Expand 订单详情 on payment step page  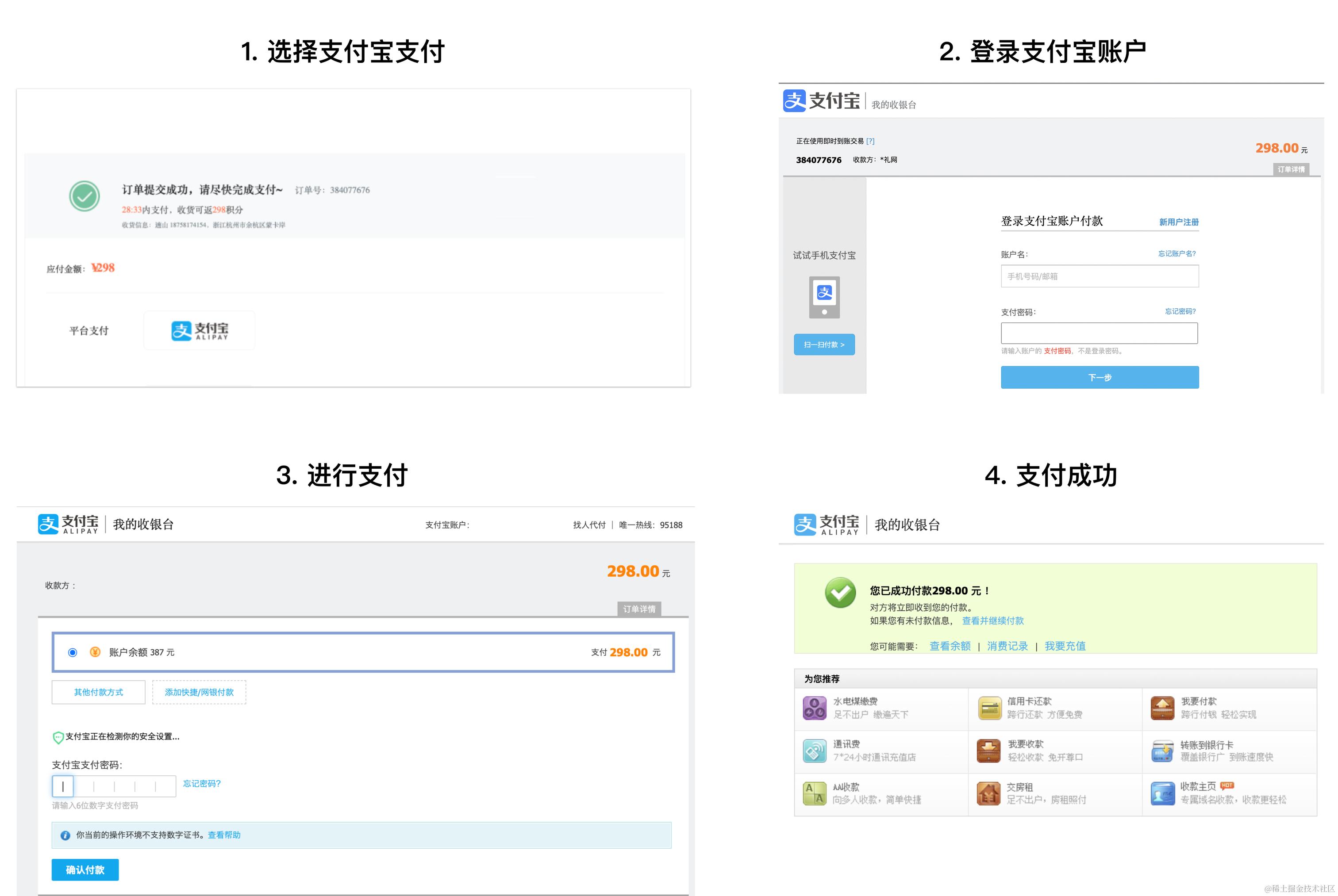point(639,609)
